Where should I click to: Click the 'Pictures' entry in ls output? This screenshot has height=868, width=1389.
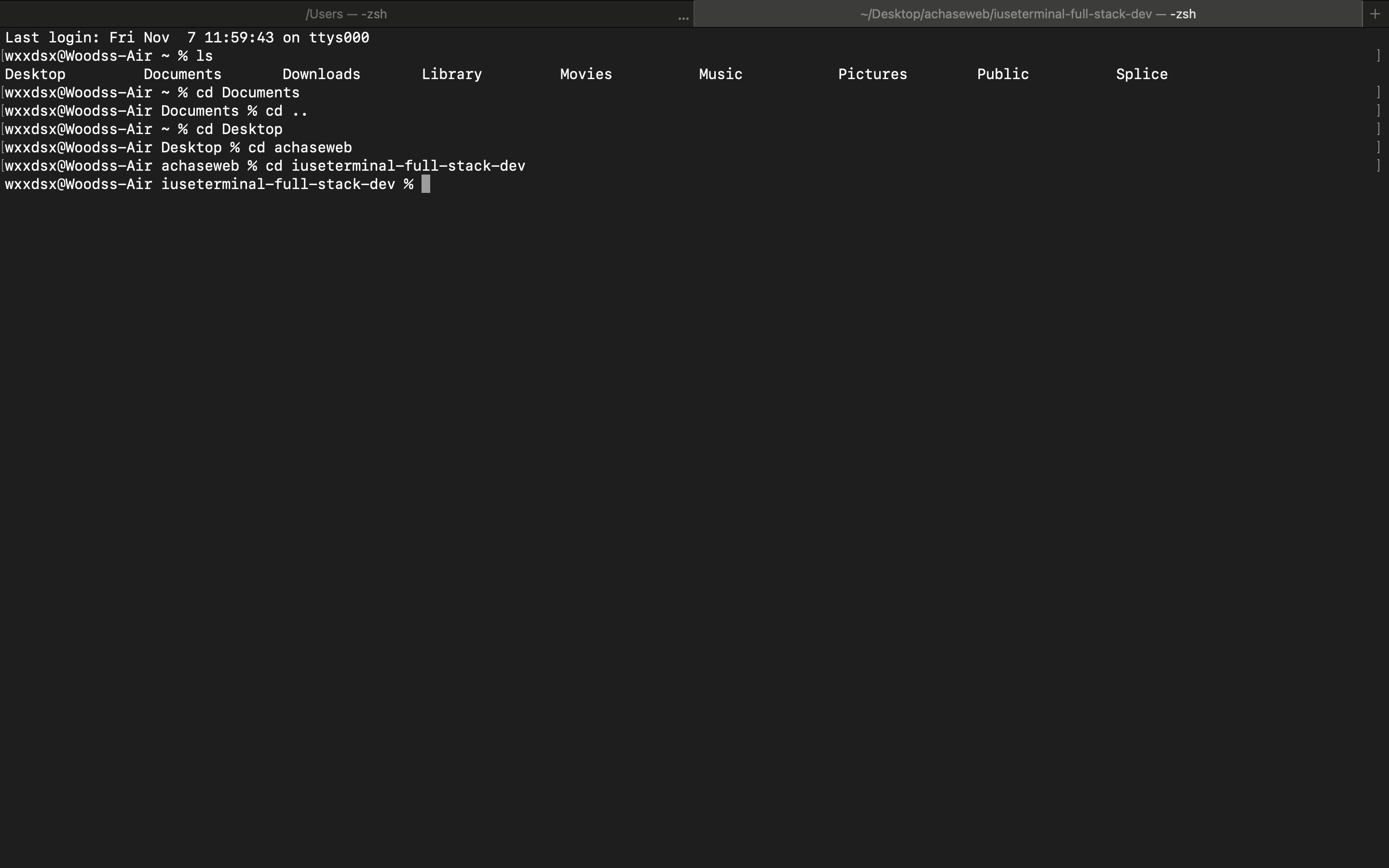(872, 74)
